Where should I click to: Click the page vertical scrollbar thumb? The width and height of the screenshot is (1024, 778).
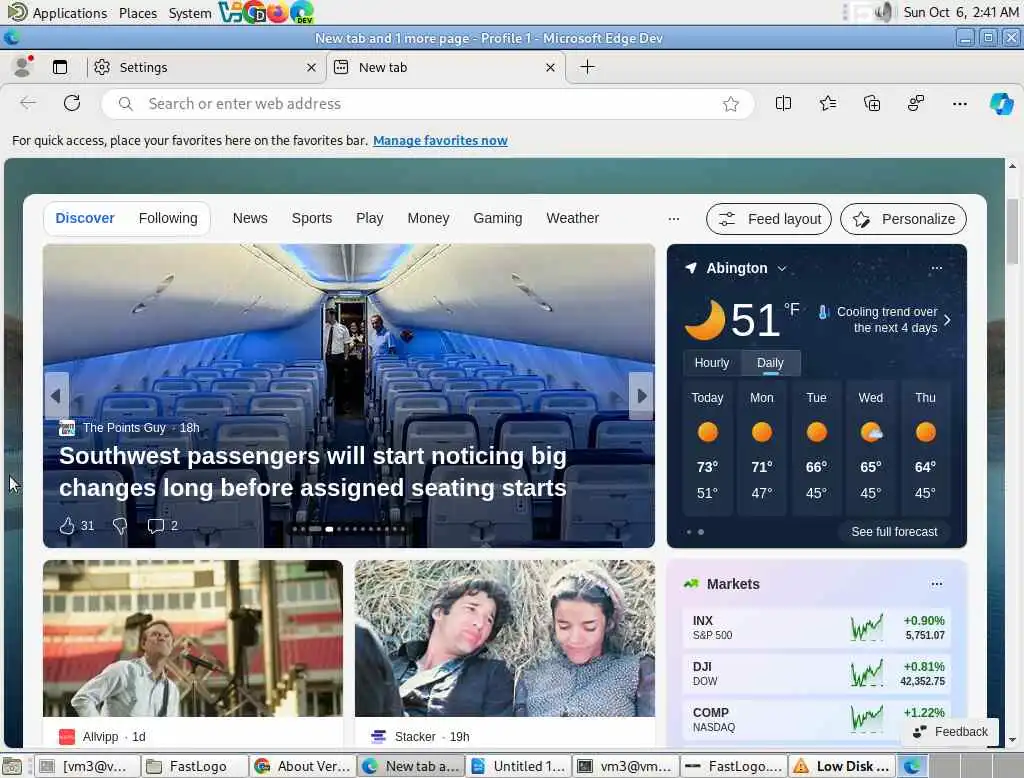point(1012,232)
